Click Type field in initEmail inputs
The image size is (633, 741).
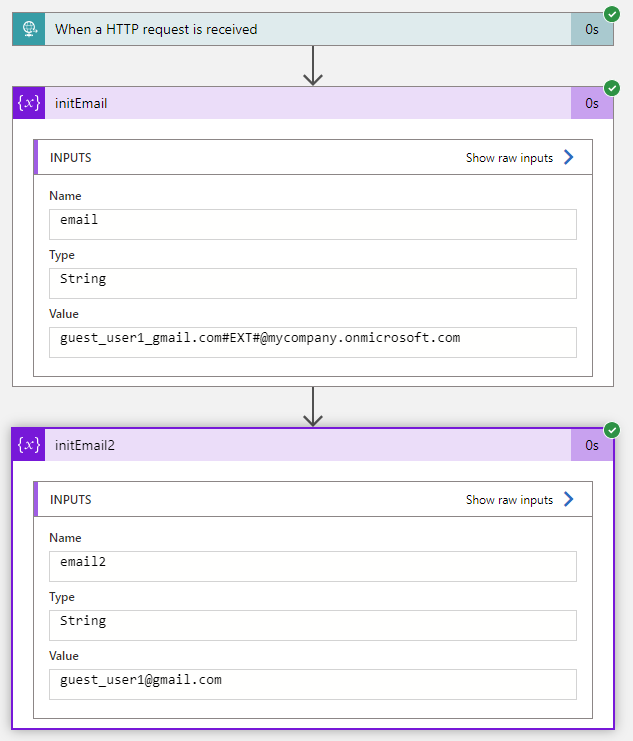pyautogui.click(x=313, y=282)
